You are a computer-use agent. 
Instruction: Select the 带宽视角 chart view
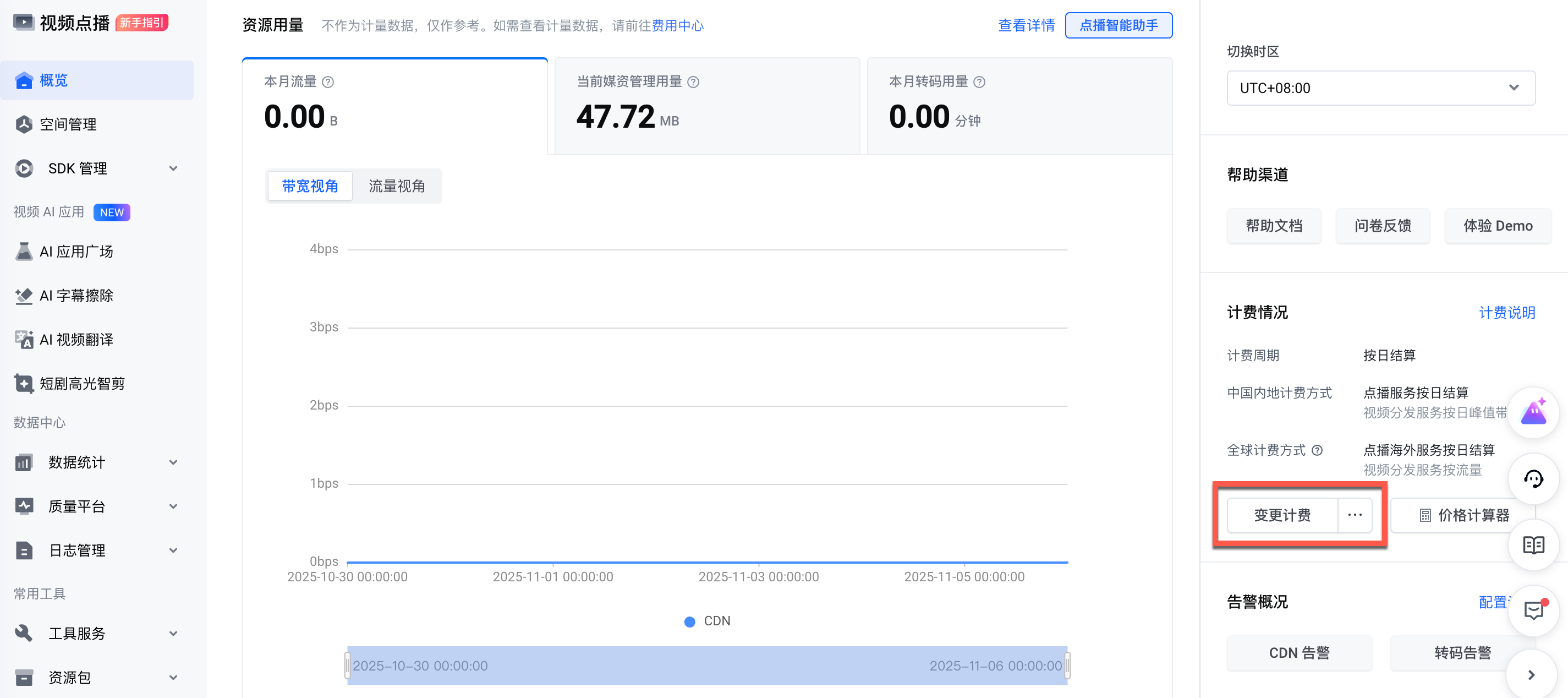[310, 187]
